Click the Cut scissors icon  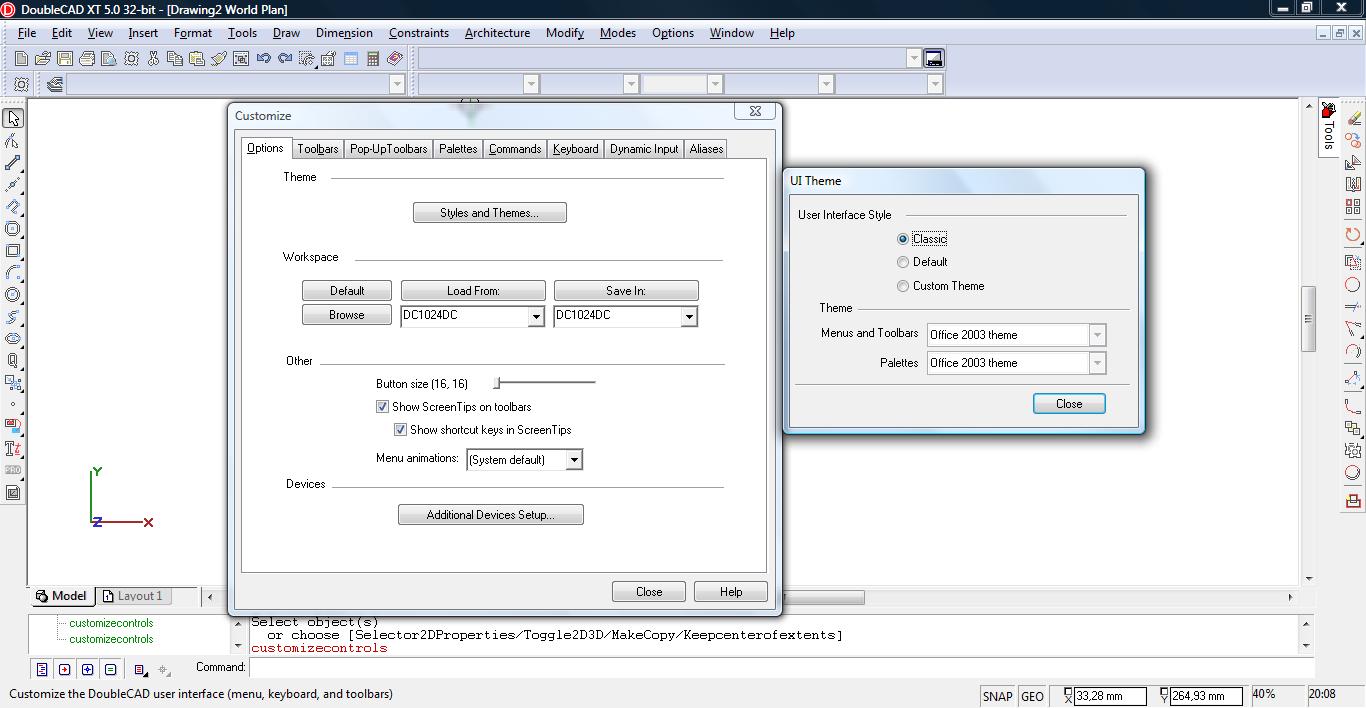tap(153, 59)
